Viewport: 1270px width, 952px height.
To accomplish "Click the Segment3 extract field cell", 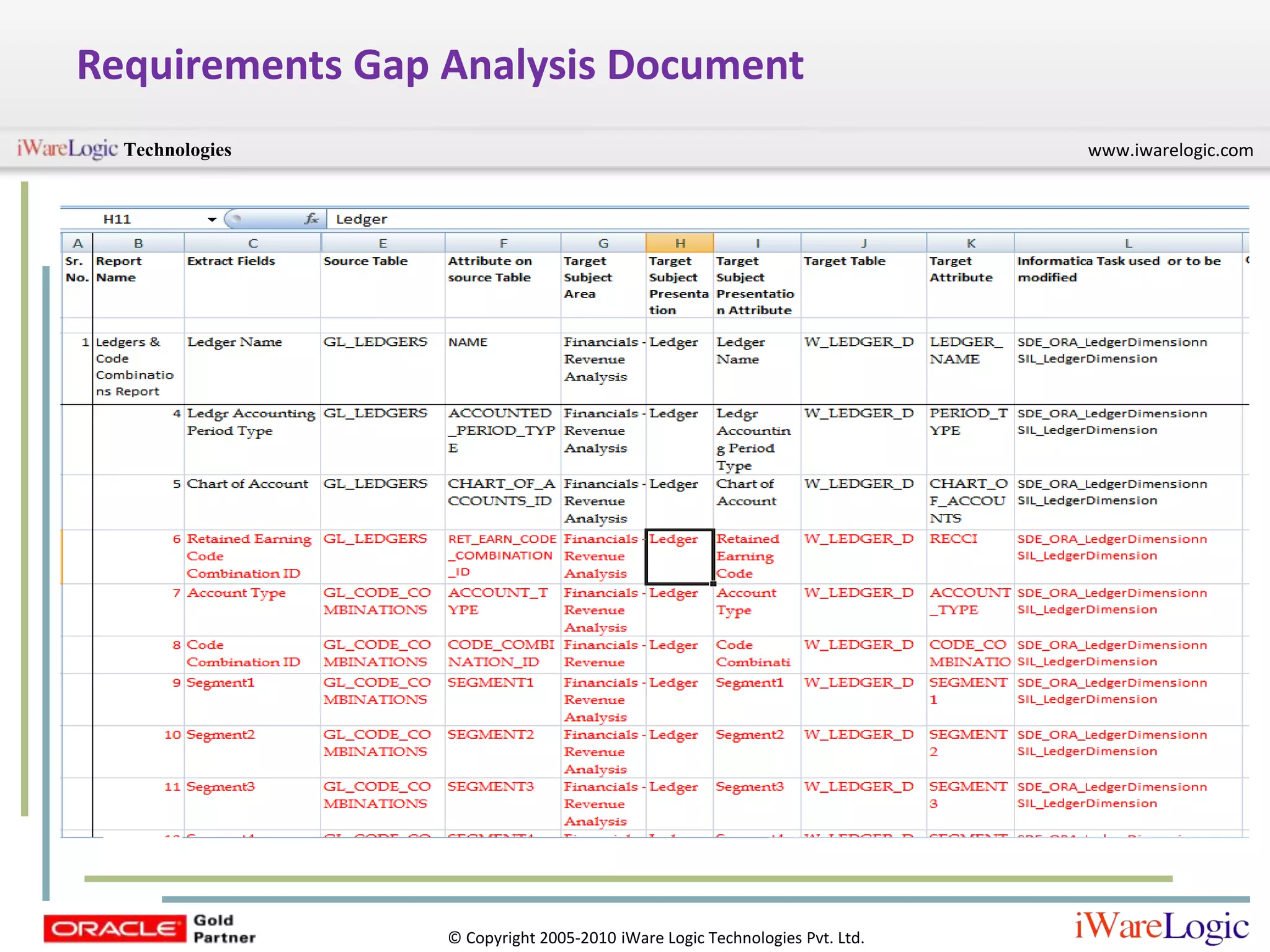I will click(252, 803).
